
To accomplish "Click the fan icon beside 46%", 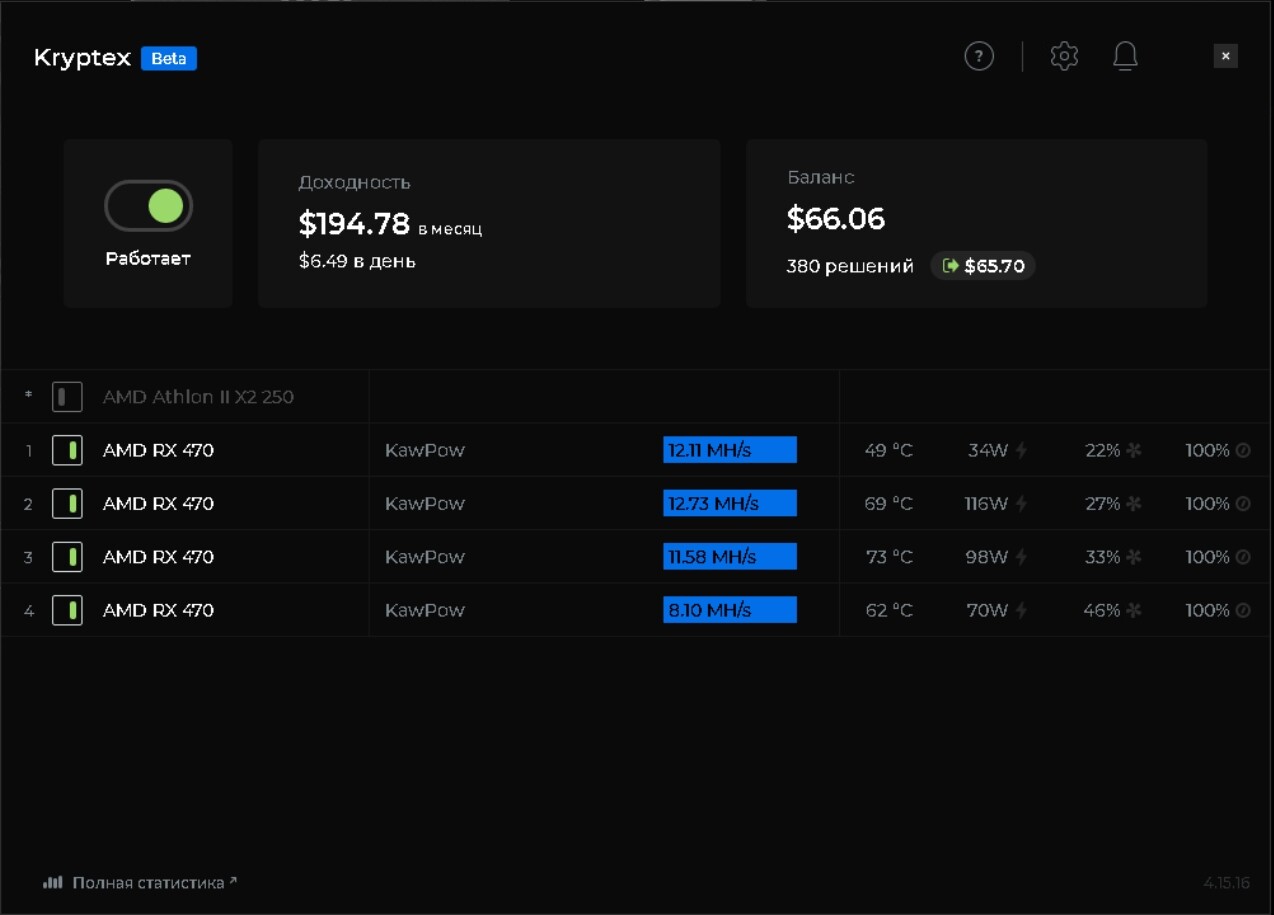I will [x=1133, y=610].
